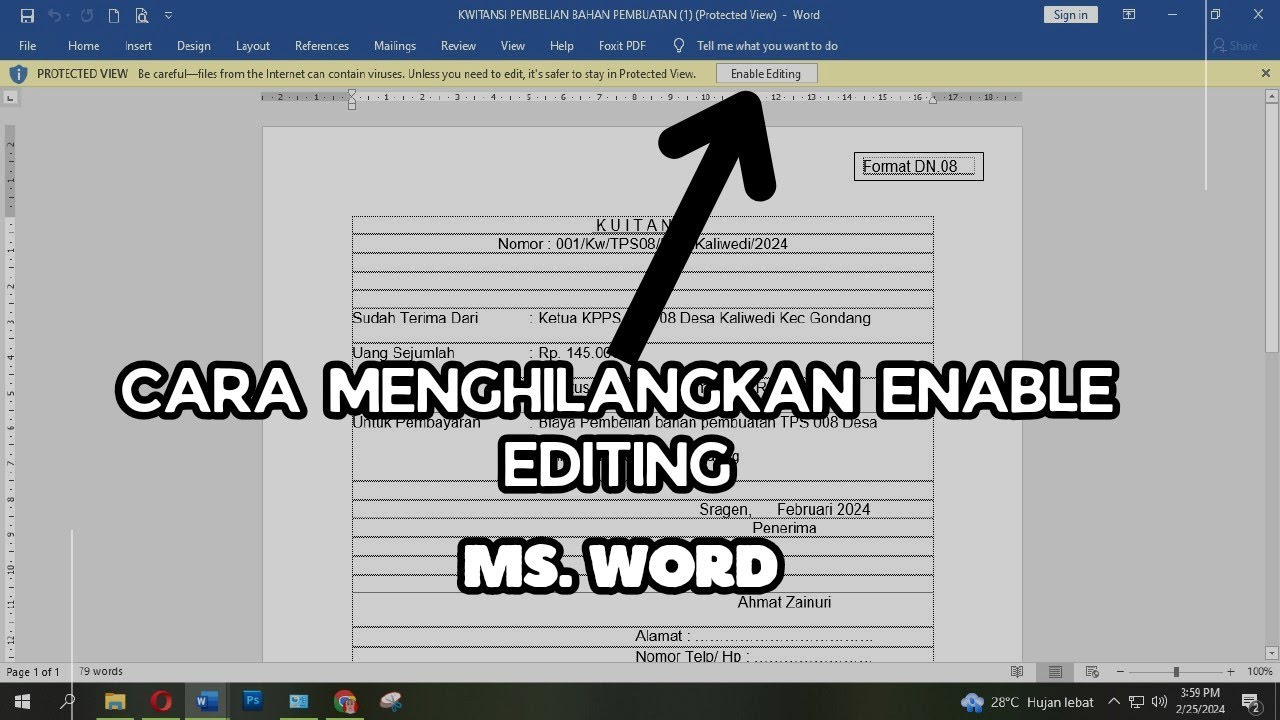This screenshot has height=720, width=1280.
Task: Click the Enable Editing button
Action: 766,74
